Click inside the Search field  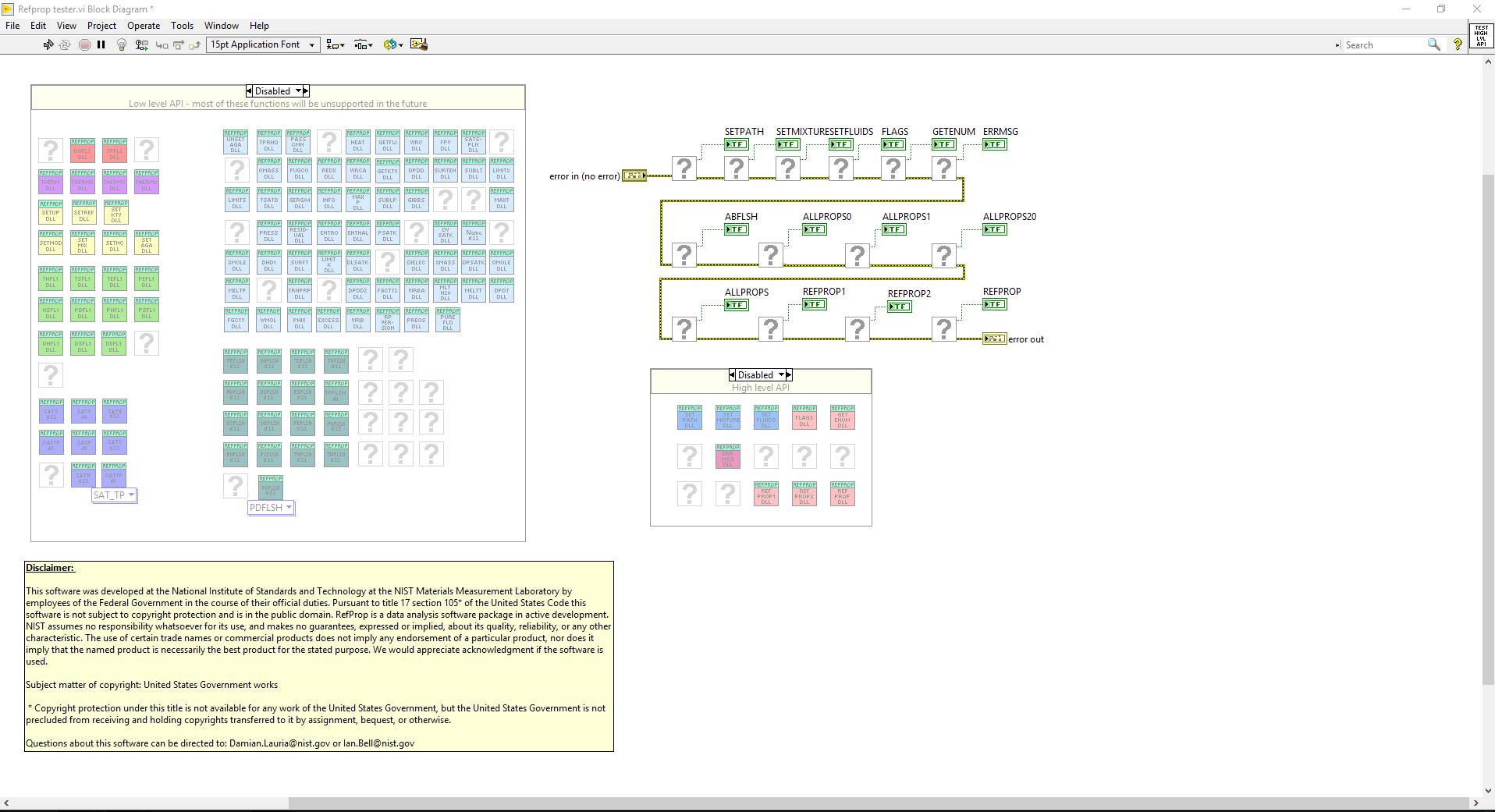tap(1385, 44)
